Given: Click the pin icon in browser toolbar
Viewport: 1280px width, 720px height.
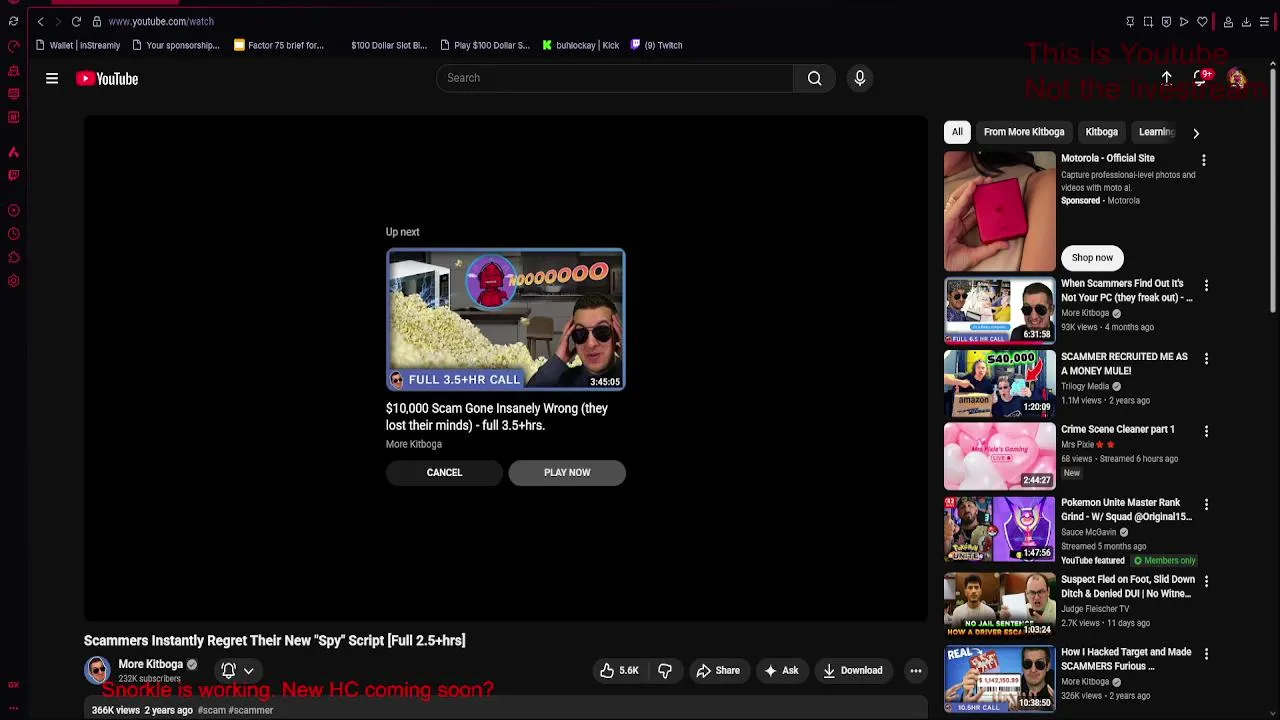Looking at the screenshot, I should click(1130, 21).
